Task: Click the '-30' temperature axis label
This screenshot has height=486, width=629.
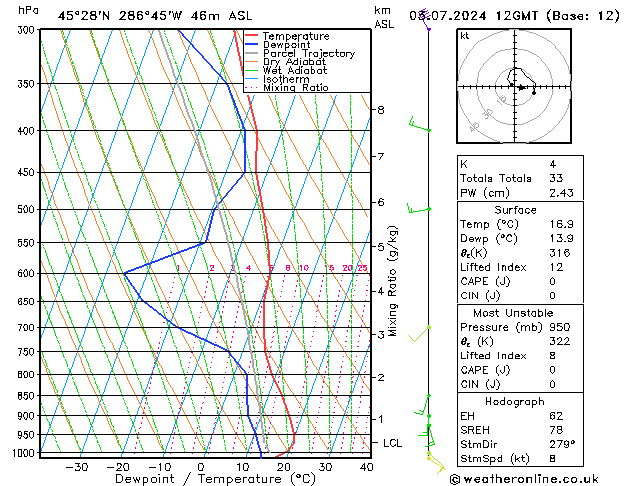Action: [76, 467]
